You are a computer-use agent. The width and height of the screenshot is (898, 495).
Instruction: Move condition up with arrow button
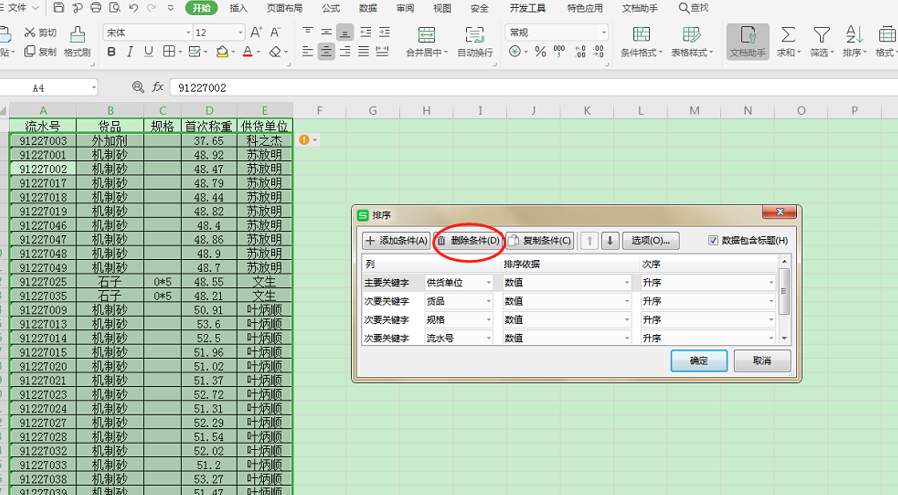[589, 241]
